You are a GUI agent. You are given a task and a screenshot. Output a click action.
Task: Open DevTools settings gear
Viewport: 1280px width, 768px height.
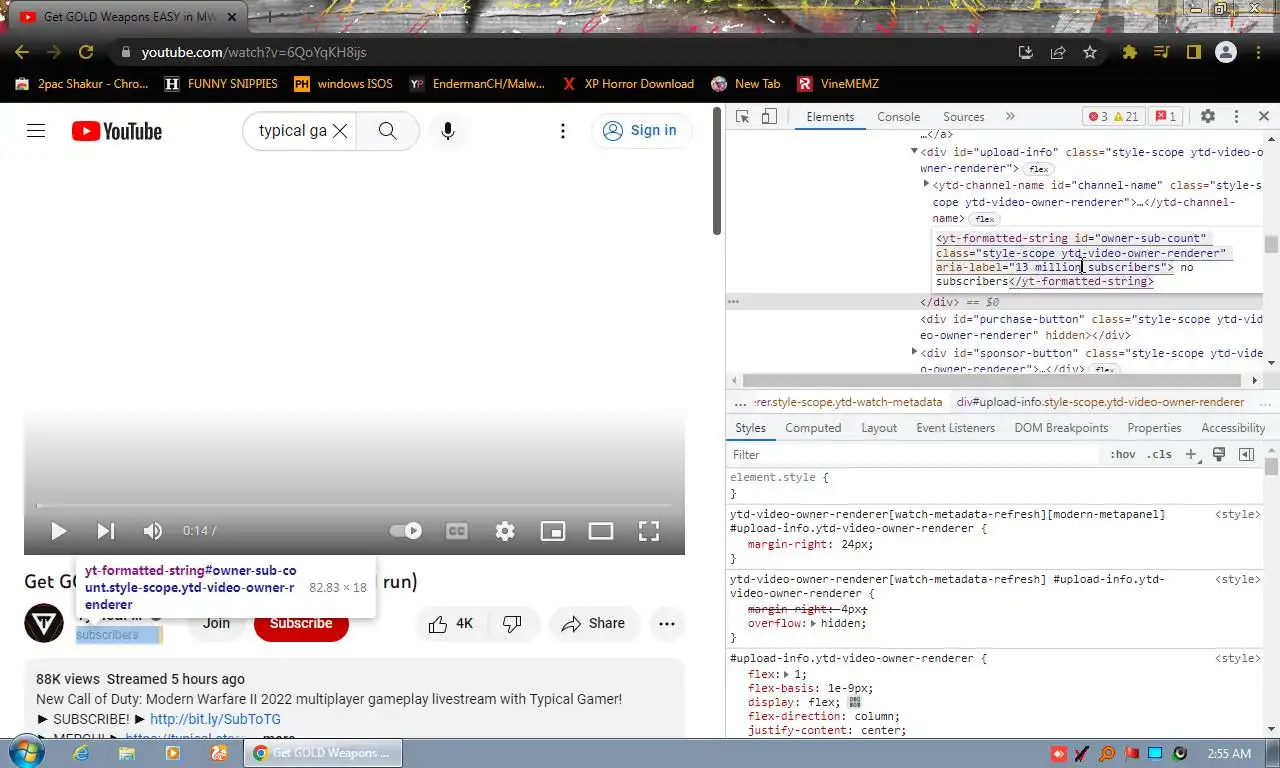click(1208, 117)
